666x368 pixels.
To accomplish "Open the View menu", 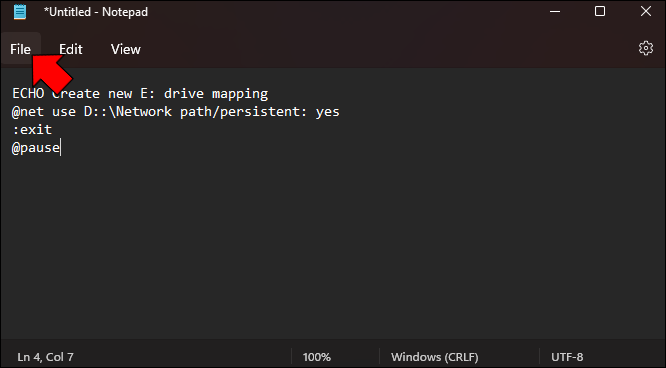I will pos(126,49).
